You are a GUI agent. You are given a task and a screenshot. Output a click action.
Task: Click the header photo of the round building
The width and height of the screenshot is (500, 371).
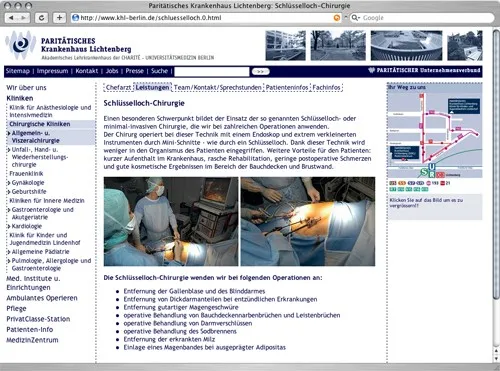(x=406, y=46)
